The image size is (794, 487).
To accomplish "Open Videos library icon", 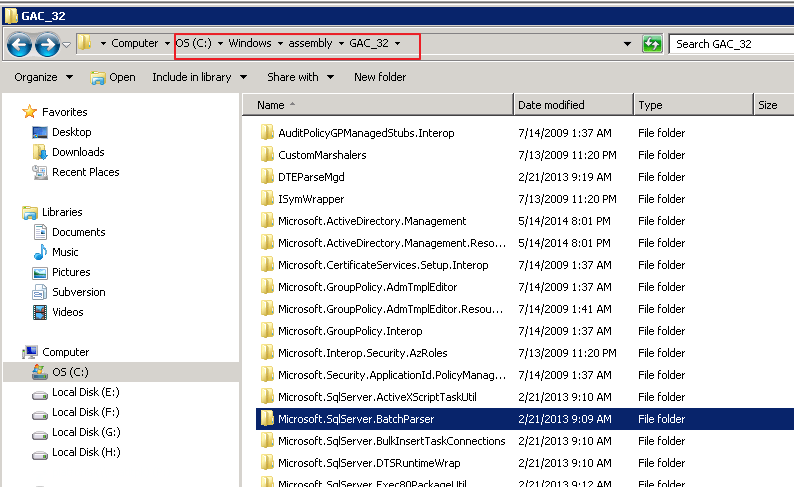I will 39,312.
